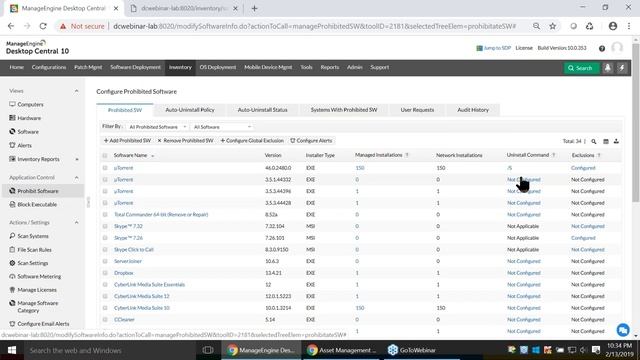This screenshot has height=360, width=640.
Task: Open the All Software filter dropdown
Action: point(222,127)
